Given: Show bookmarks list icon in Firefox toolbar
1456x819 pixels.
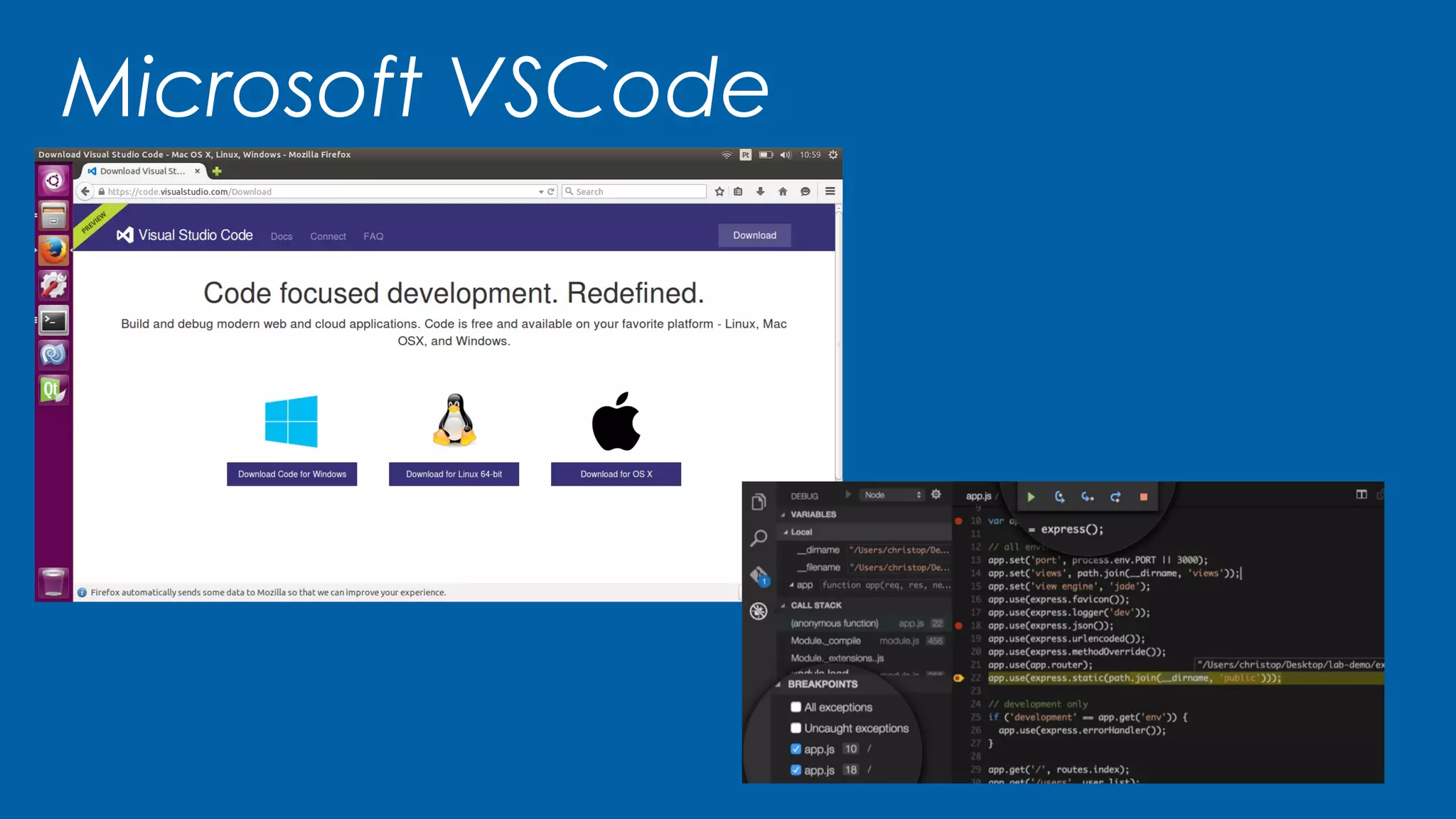Looking at the screenshot, I should click(738, 191).
